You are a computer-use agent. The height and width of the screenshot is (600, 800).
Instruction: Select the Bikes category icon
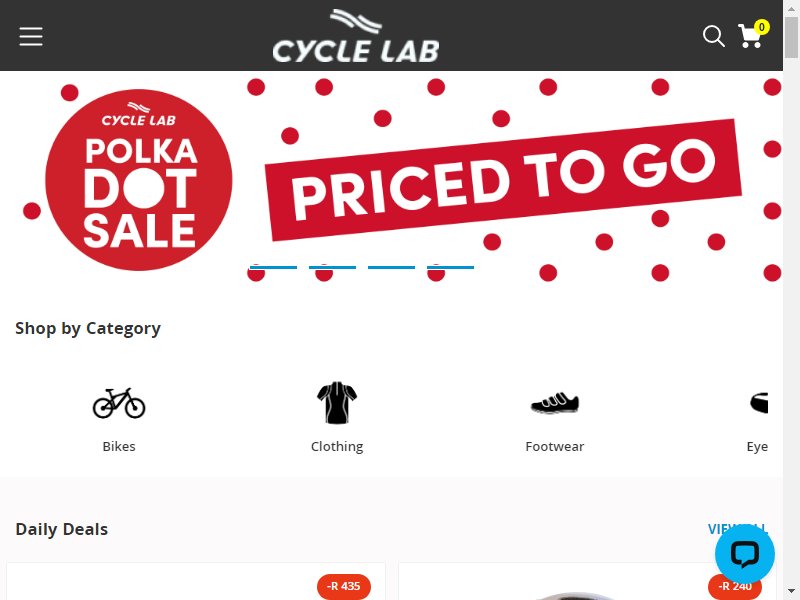click(119, 403)
